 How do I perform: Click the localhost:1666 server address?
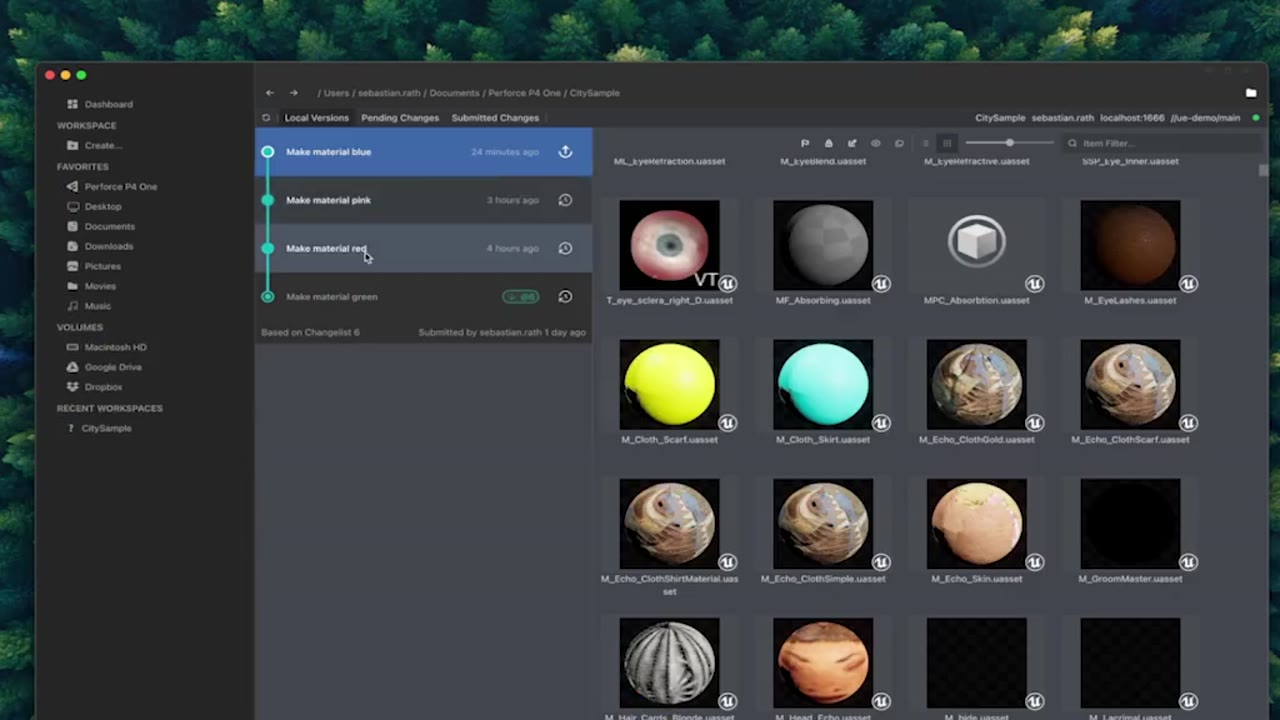1133,118
